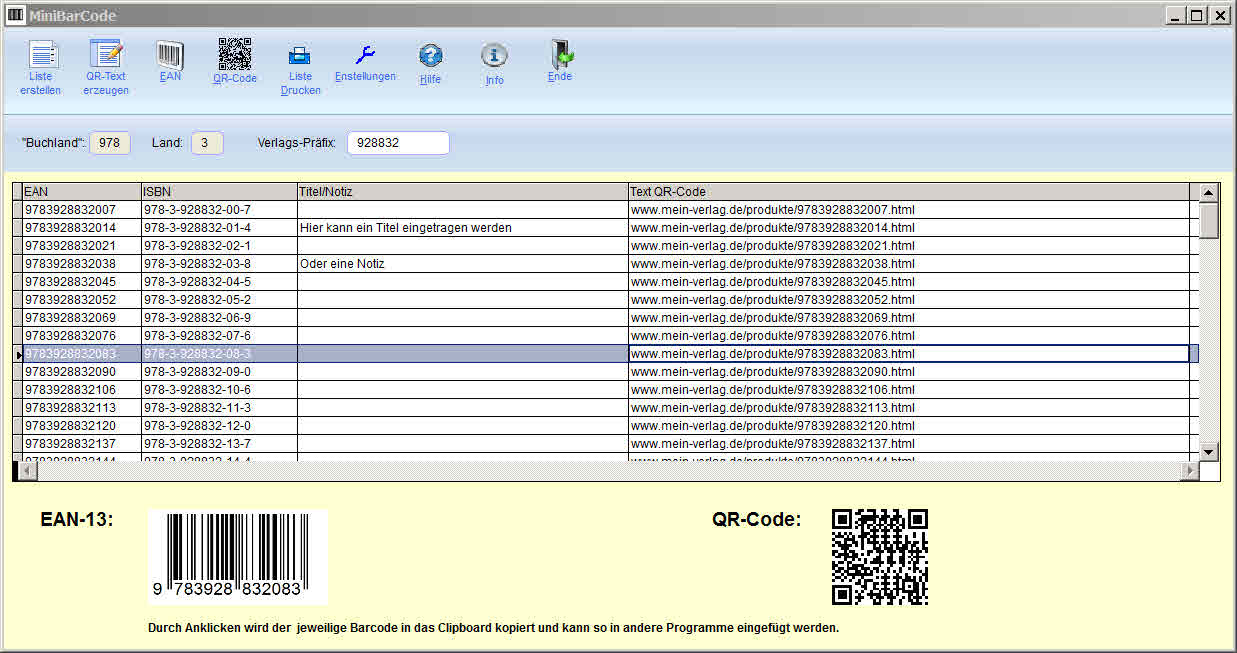Screen dimensions: 1237x653
Task: Click QR text cell ending 9783928832106.html
Action: point(909,390)
